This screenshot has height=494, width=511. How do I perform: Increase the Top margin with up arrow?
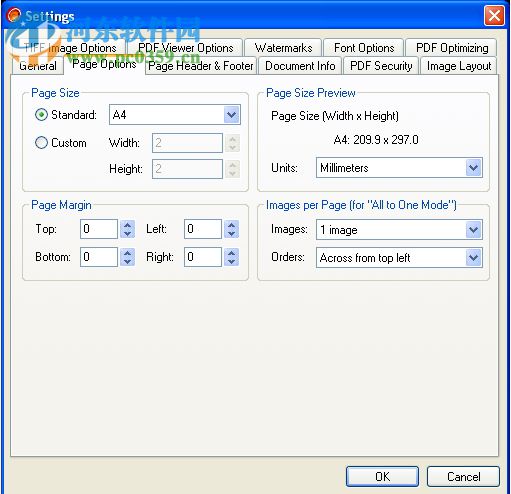pyautogui.click(x=127, y=225)
